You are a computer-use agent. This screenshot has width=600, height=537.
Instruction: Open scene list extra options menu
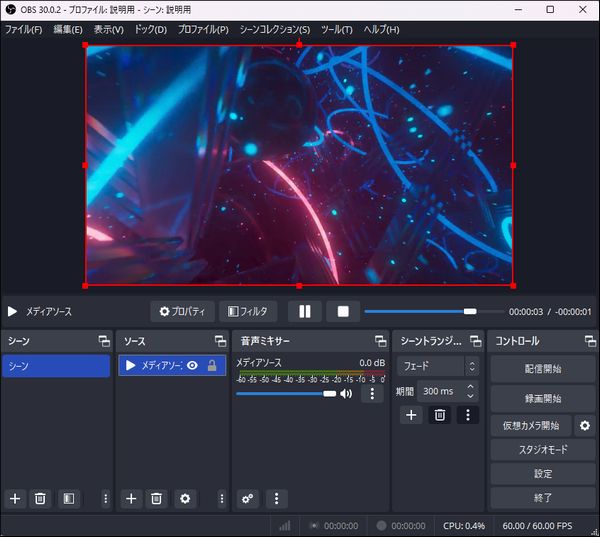pos(106,499)
